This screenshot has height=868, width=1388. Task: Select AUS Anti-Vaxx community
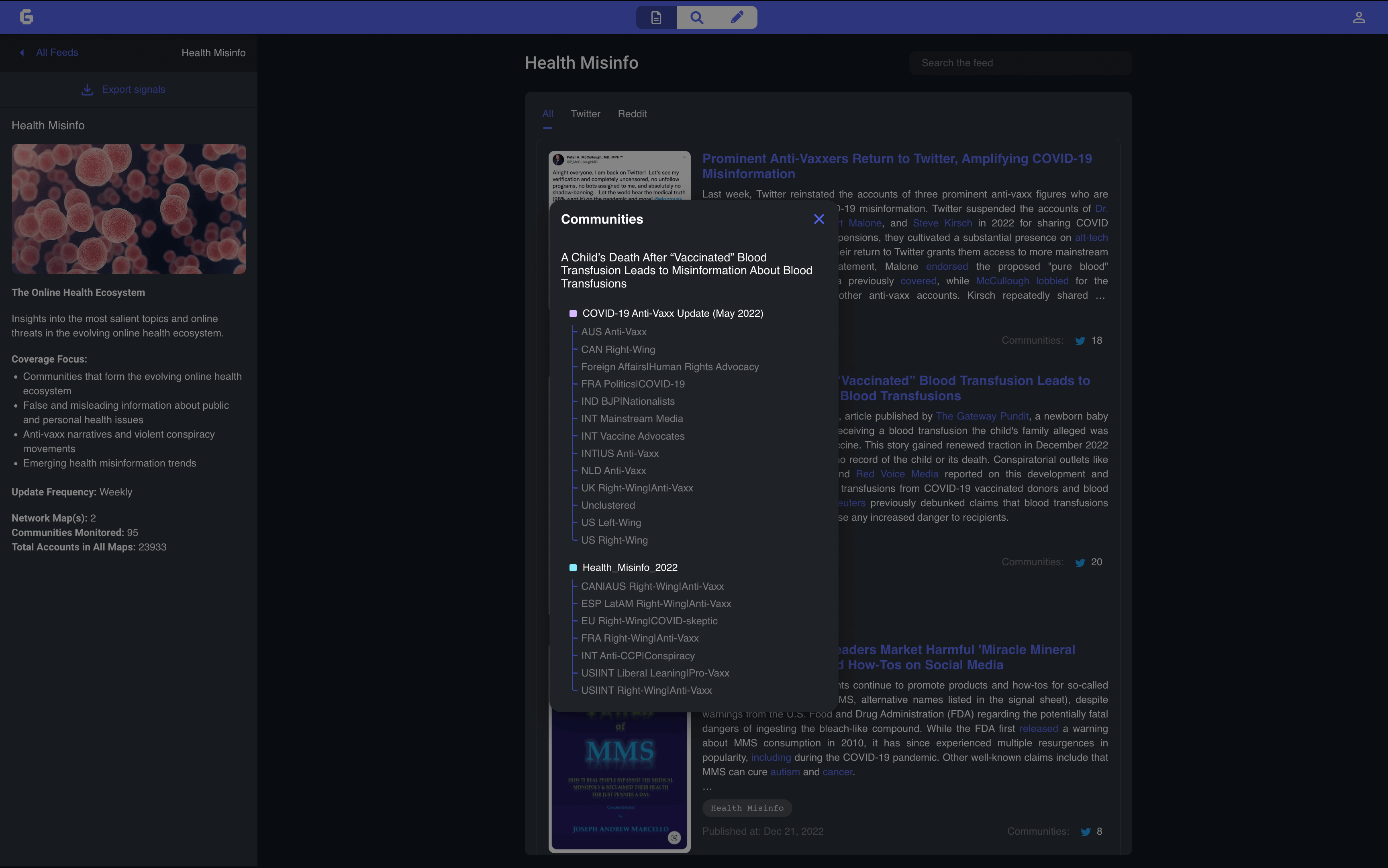(613, 332)
